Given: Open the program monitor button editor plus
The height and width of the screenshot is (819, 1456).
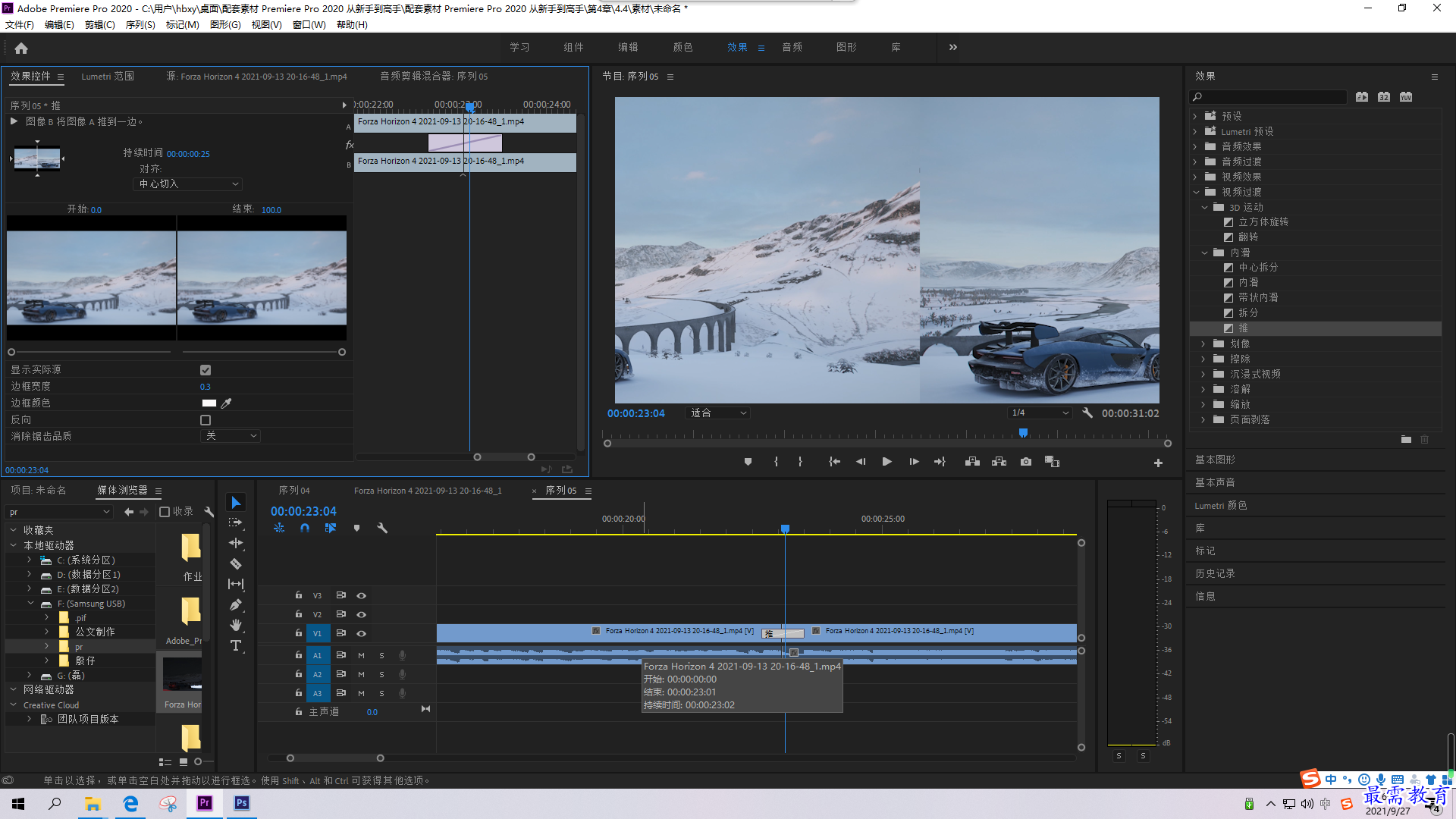Looking at the screenshot, I should click(x=1158, y=463).
